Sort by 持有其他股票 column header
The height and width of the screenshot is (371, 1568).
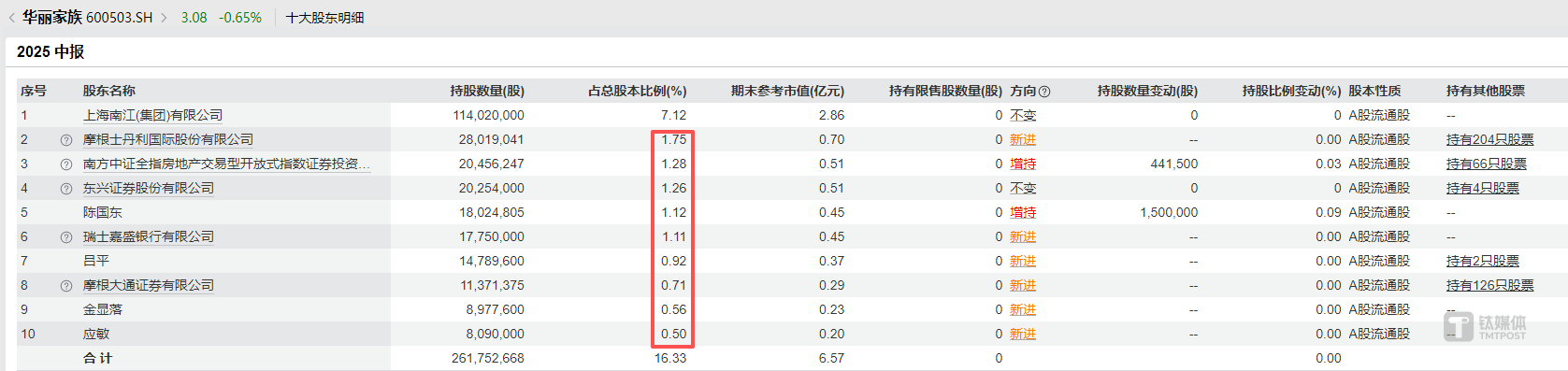coord(1486,91)
